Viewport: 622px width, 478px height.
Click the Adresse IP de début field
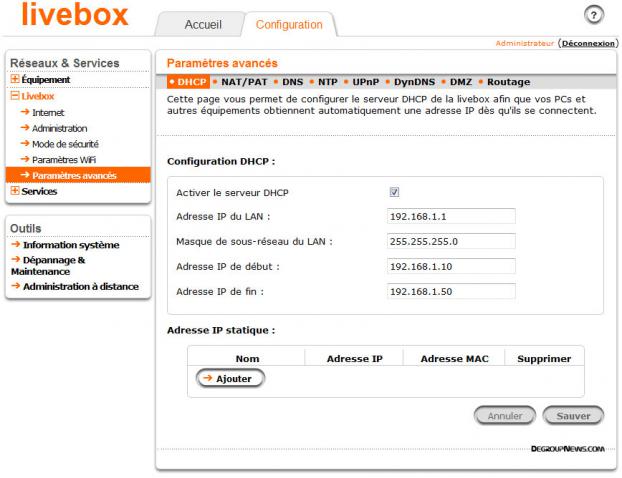coord(450,266)
